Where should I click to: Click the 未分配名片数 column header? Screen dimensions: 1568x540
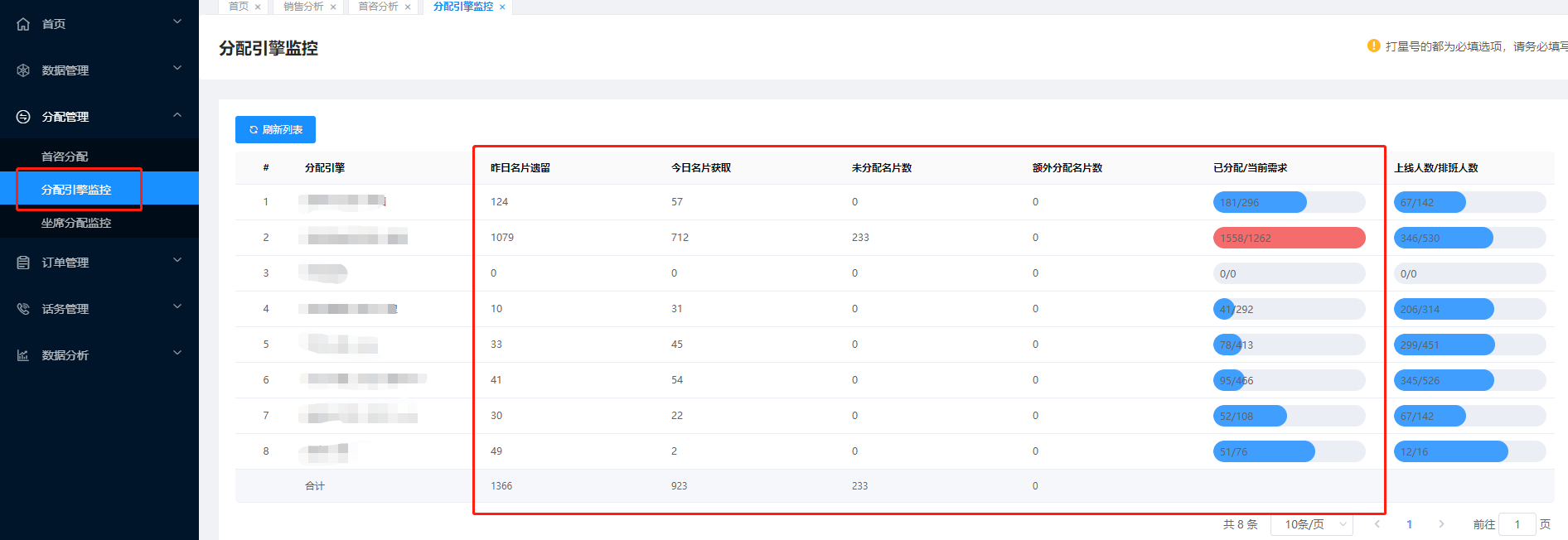tap(882, 167)
